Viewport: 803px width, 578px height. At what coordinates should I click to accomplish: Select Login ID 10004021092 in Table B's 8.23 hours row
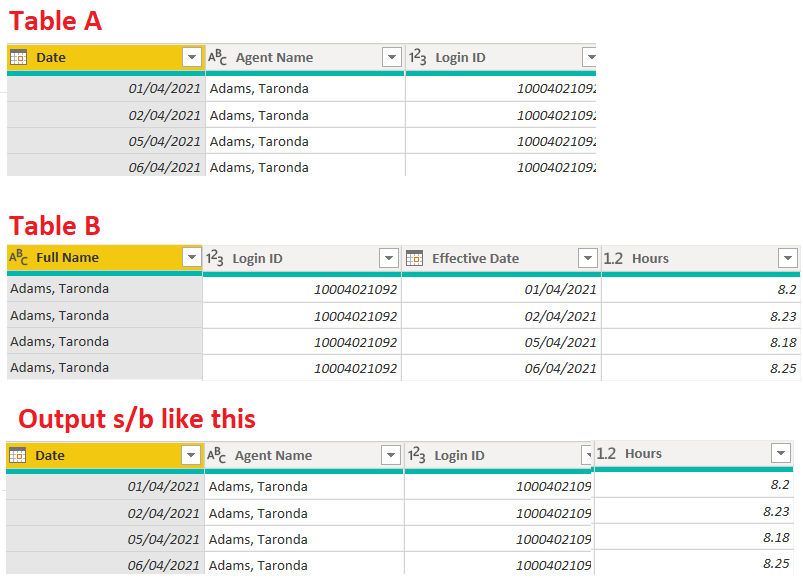pyautogui.click(x=302, y=316)
